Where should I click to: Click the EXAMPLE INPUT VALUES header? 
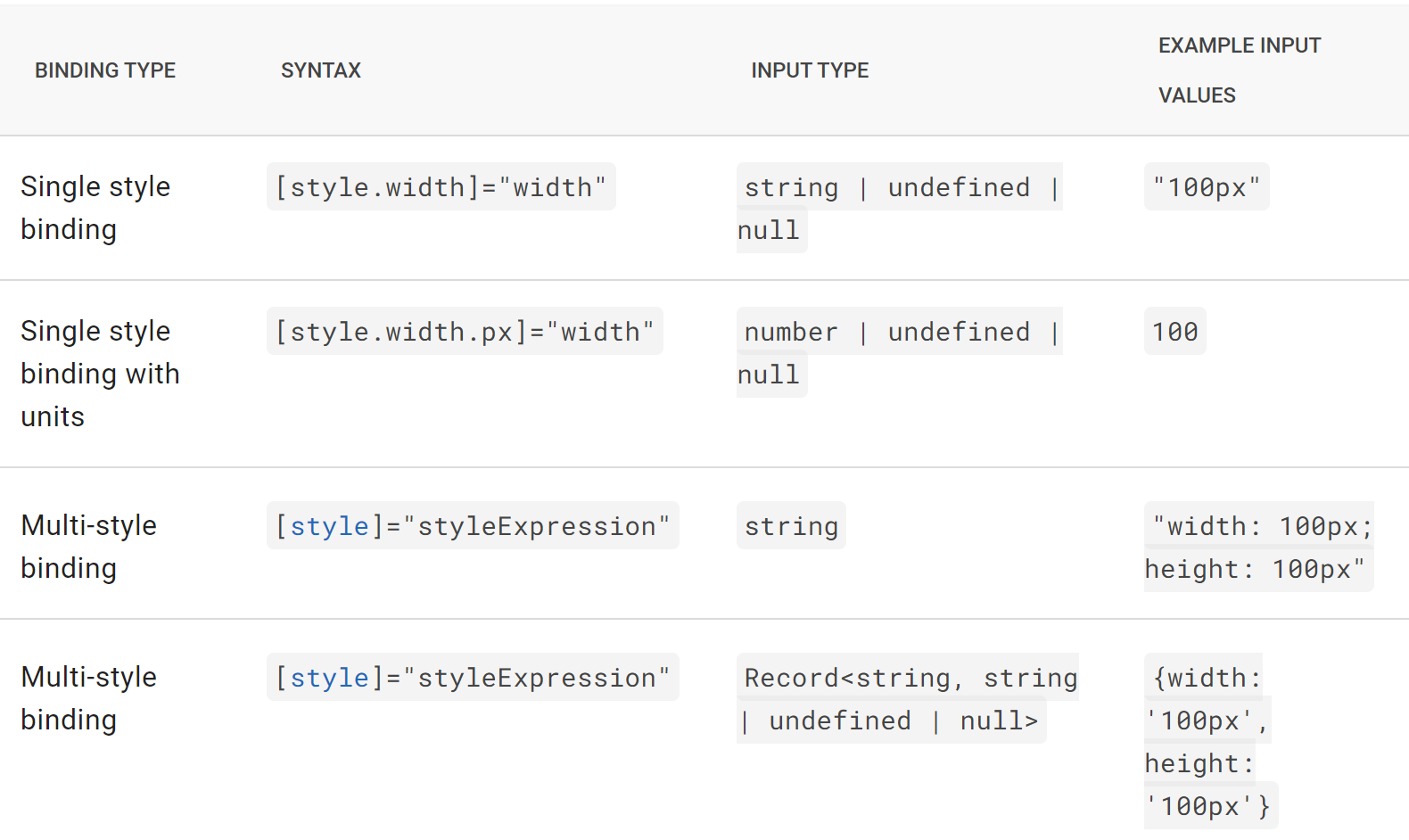click(x=1240, y=70)
